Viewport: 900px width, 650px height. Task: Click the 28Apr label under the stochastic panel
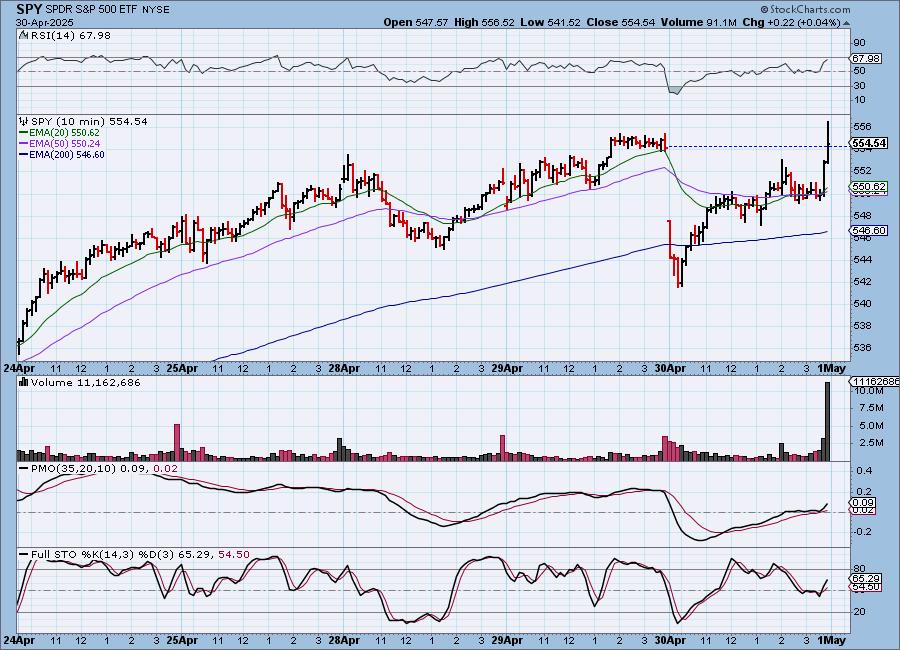tap(344, 640)
